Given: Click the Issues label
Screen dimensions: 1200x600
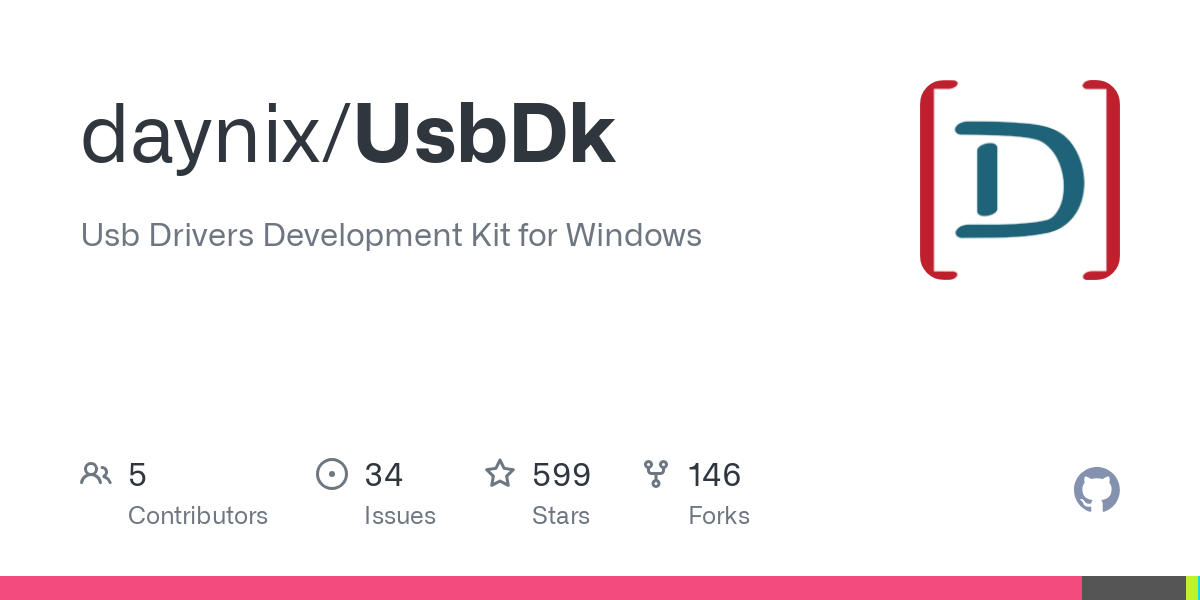Looking at the screenshot, I should point(400,516).
